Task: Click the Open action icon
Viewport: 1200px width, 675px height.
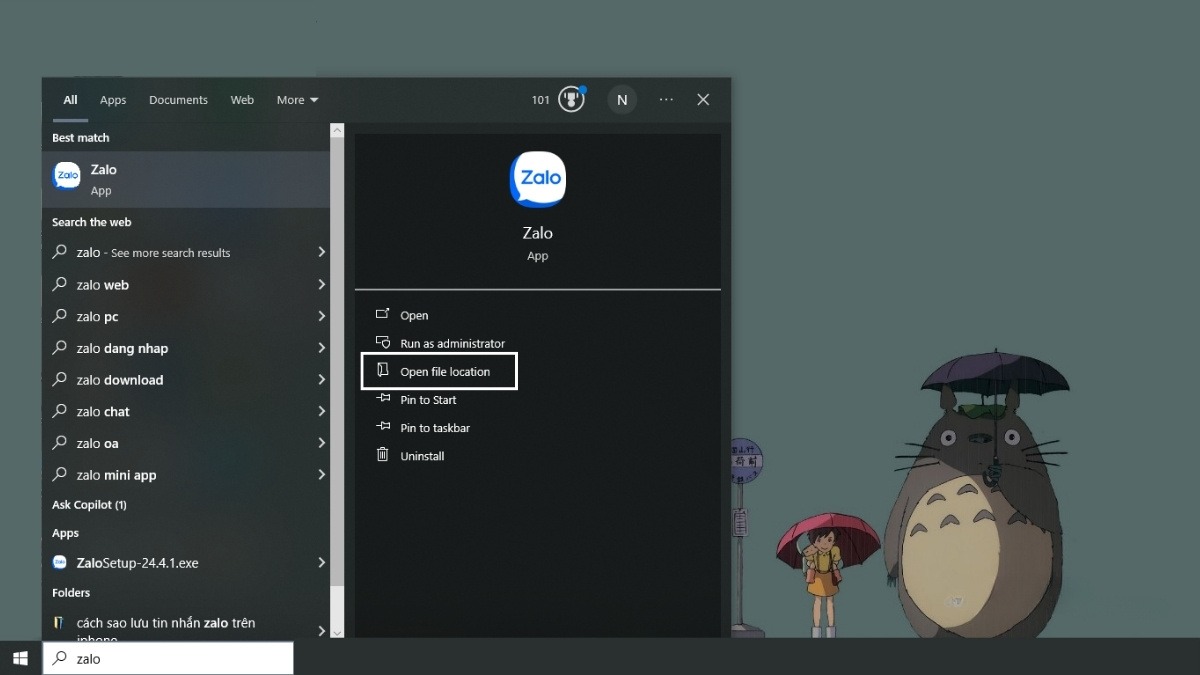Action: click(382, 314)
